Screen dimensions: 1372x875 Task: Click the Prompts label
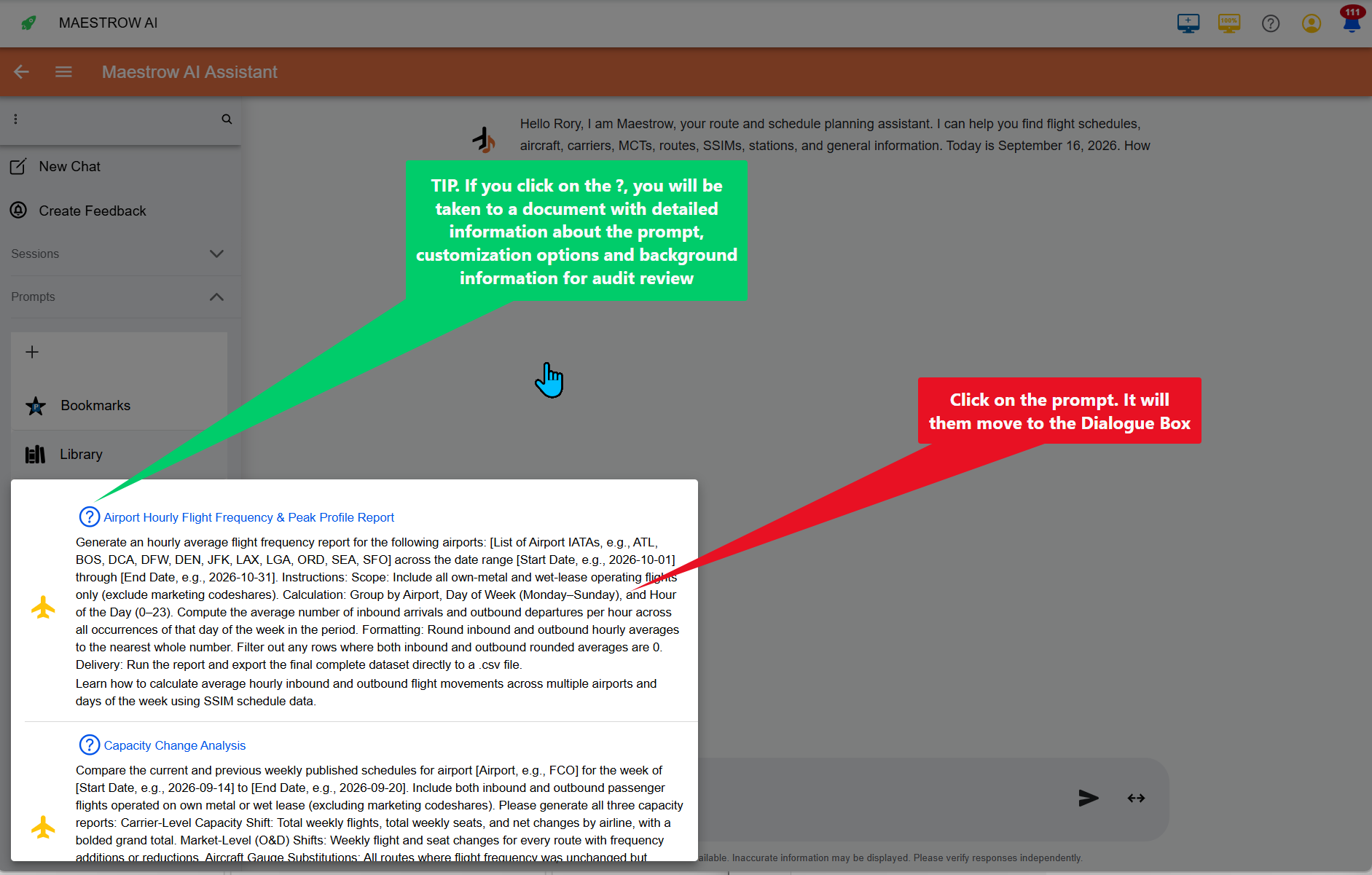(x=33, y=297)
